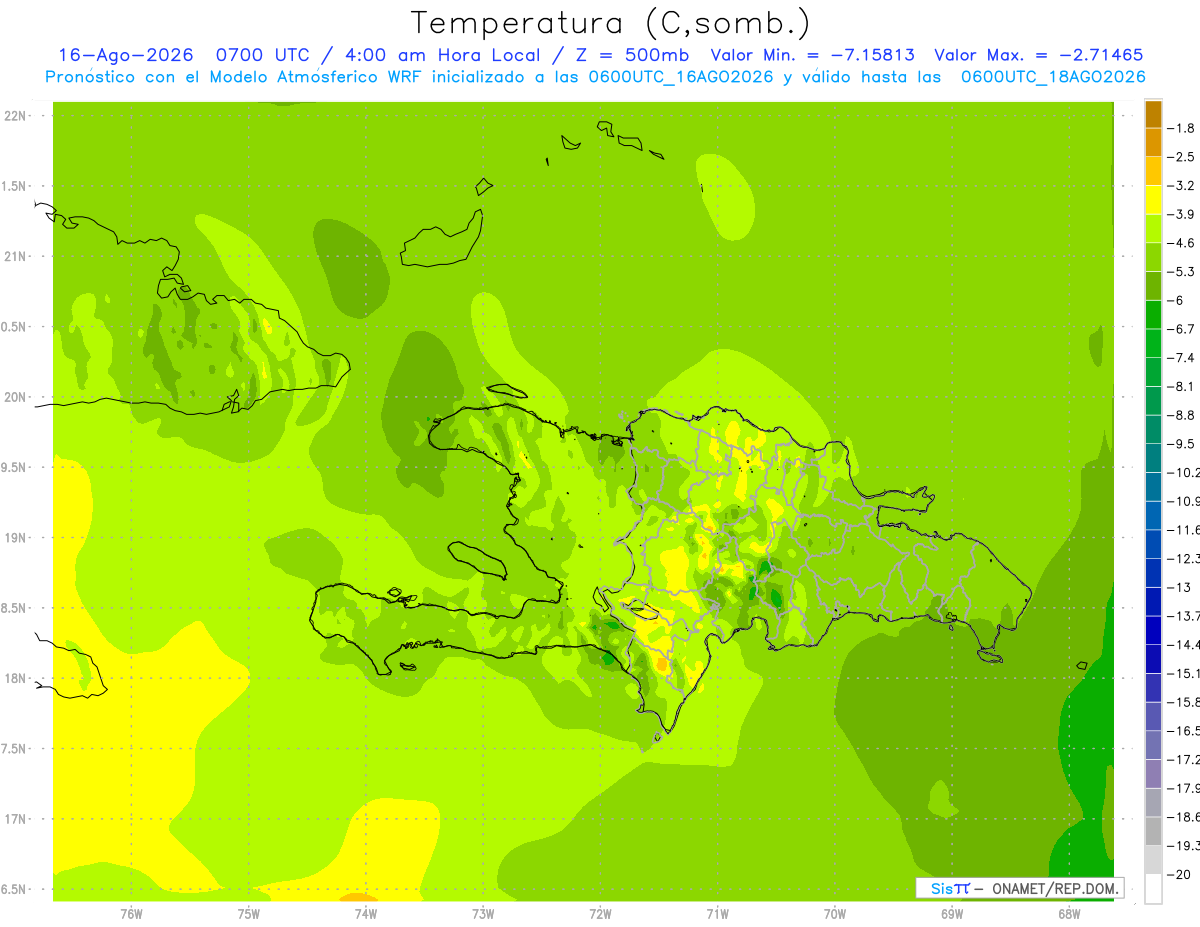Click the 76W longitude axis label
Screen dimensions: 1200x927
click(131, 913)
